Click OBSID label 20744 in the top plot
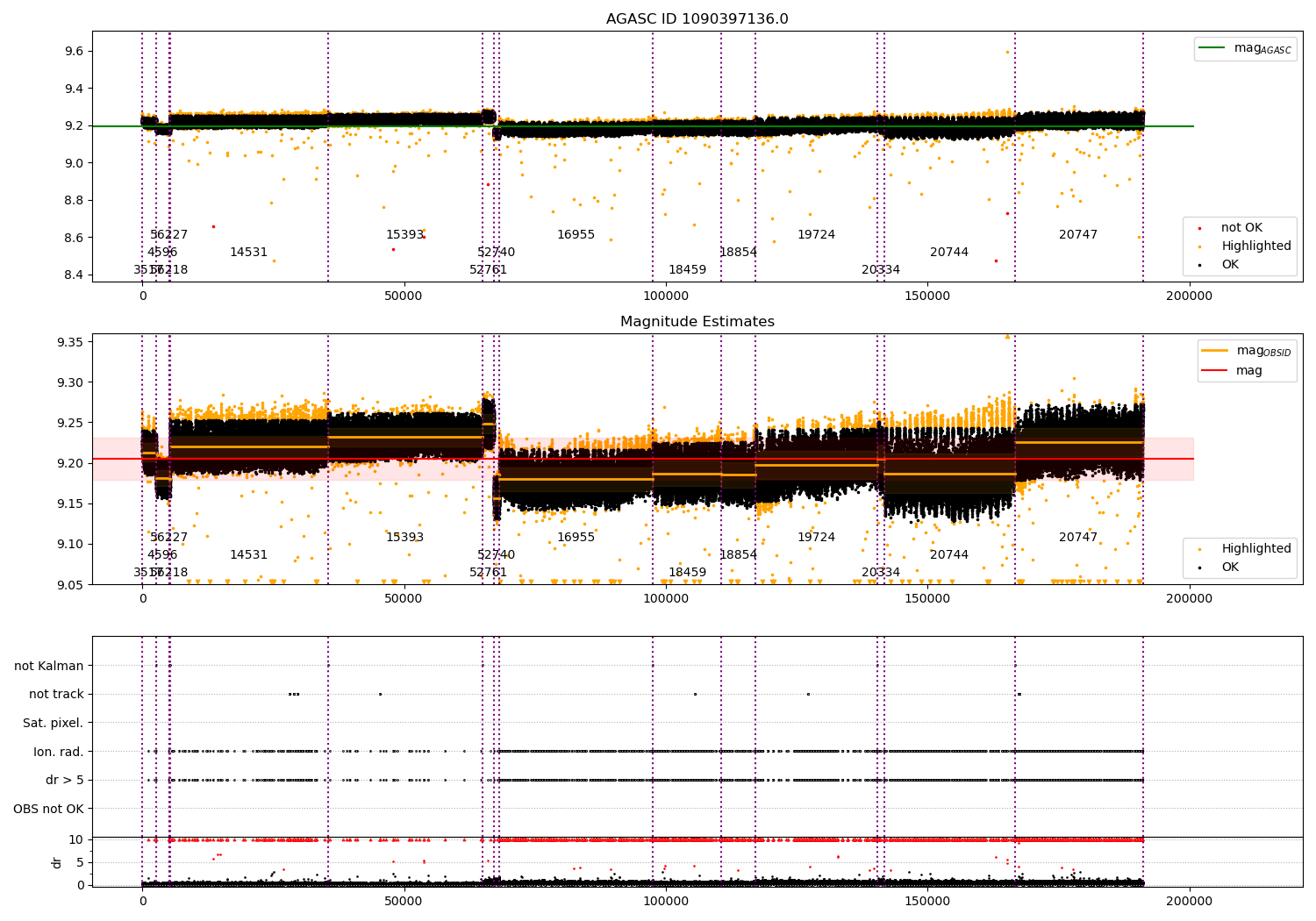The image size is (1316, 921). [x=949, y=253]
